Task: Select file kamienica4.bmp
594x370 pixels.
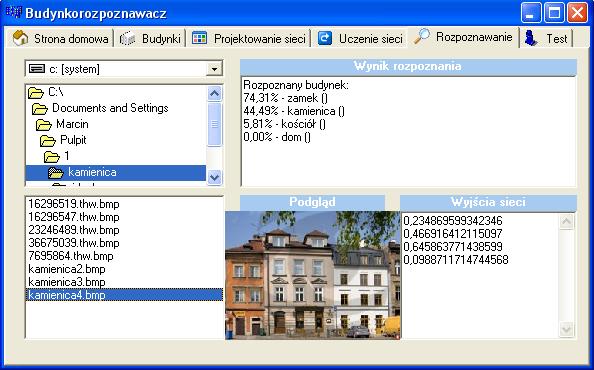Action: pos(124,295)
